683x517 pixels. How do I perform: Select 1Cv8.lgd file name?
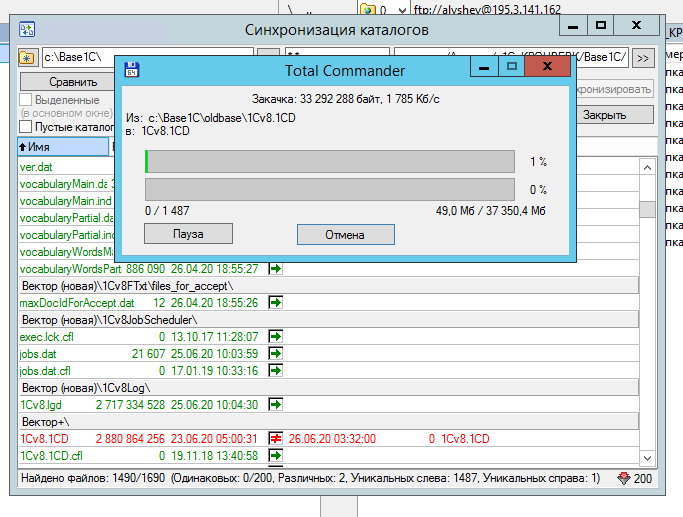[41, 405]
